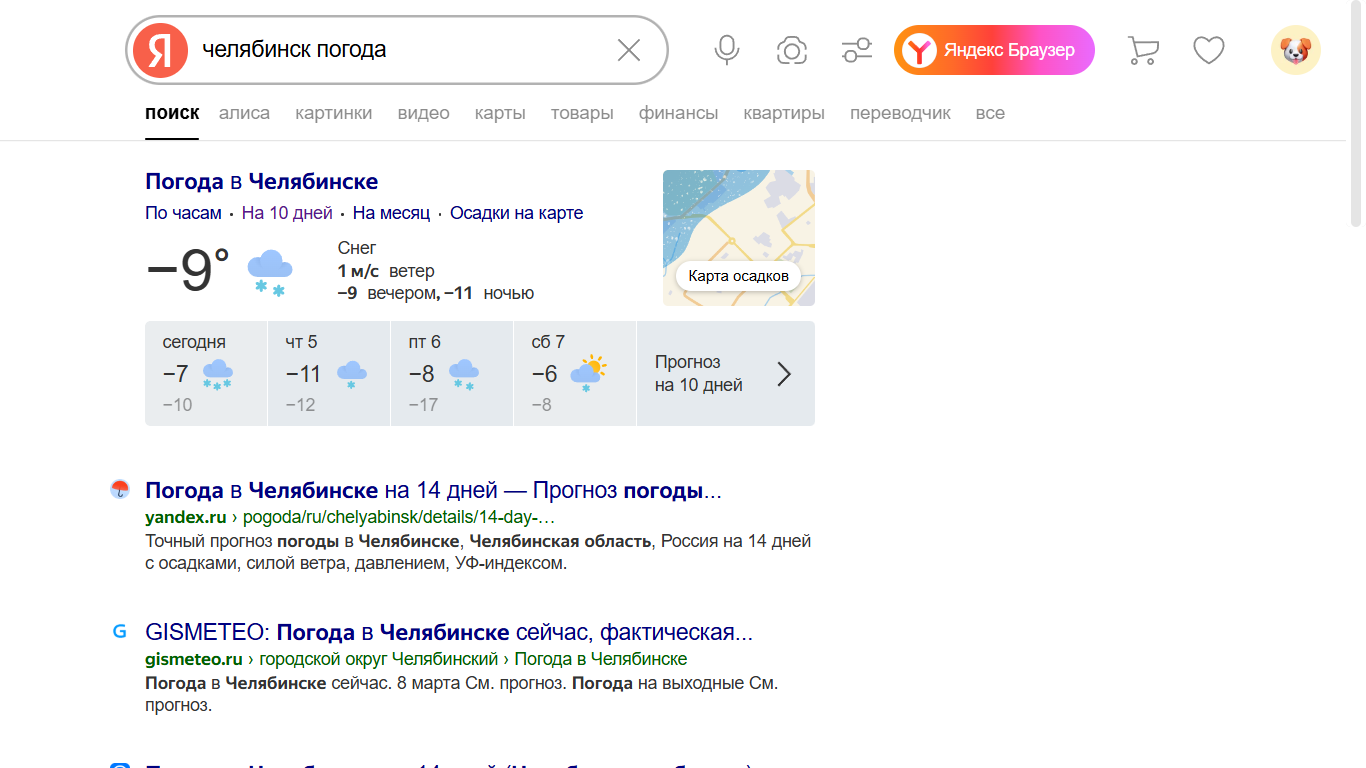Open the GISMETEO Погода в Челябинске result
1366x768 pixels.
pos(449,633)
